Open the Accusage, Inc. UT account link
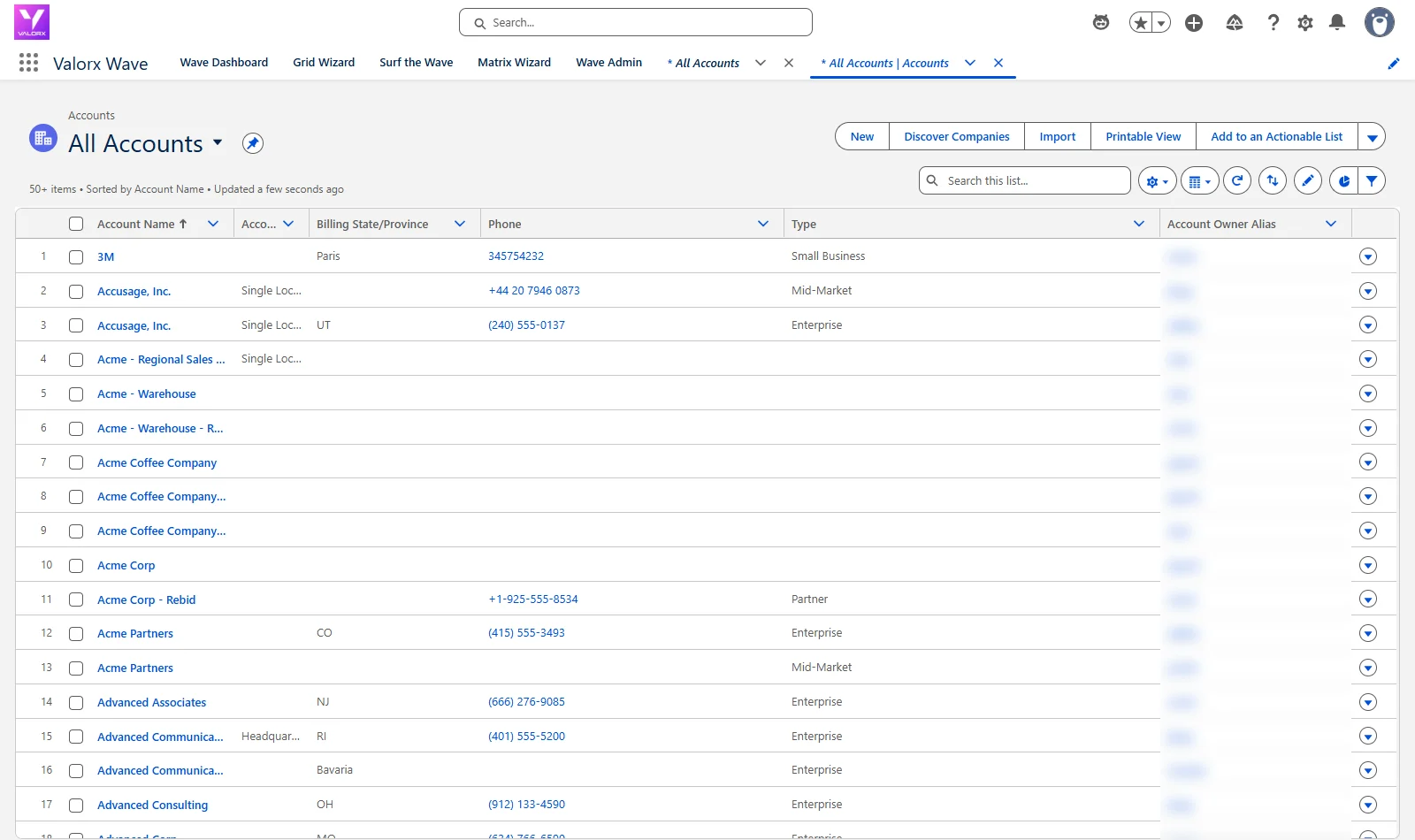 (134, 325)
